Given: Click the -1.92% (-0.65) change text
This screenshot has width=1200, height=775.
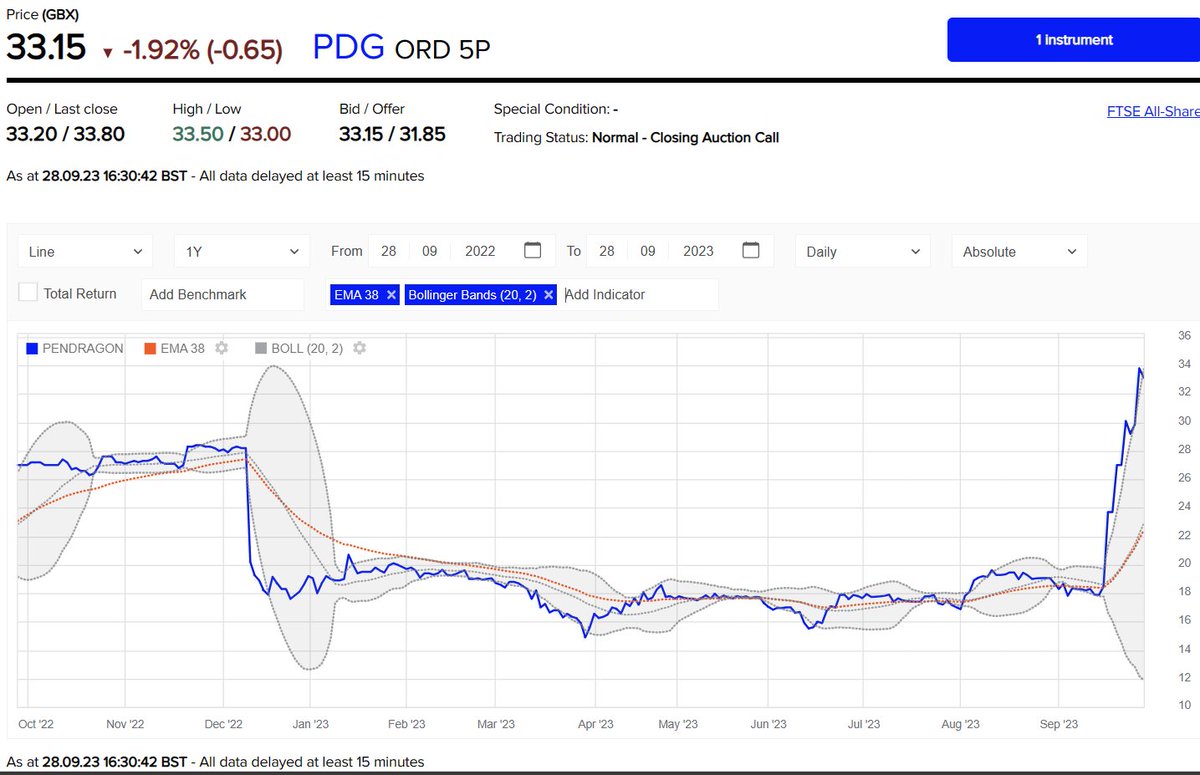Looking at the screenshot, I should pyautogui.click(x=203, y=50).
